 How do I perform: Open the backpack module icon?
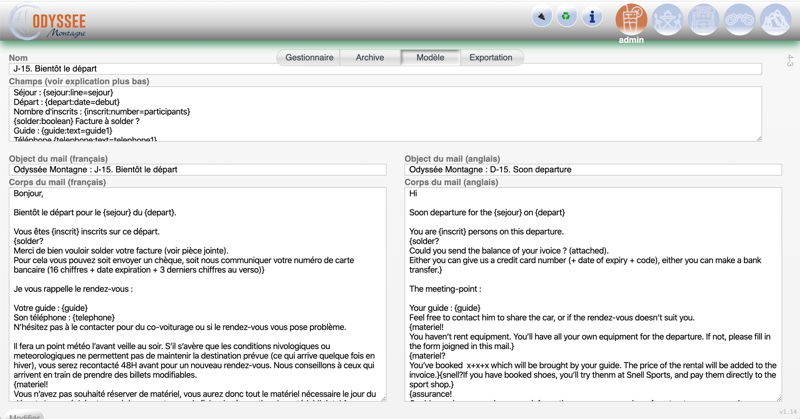[703, 19]
